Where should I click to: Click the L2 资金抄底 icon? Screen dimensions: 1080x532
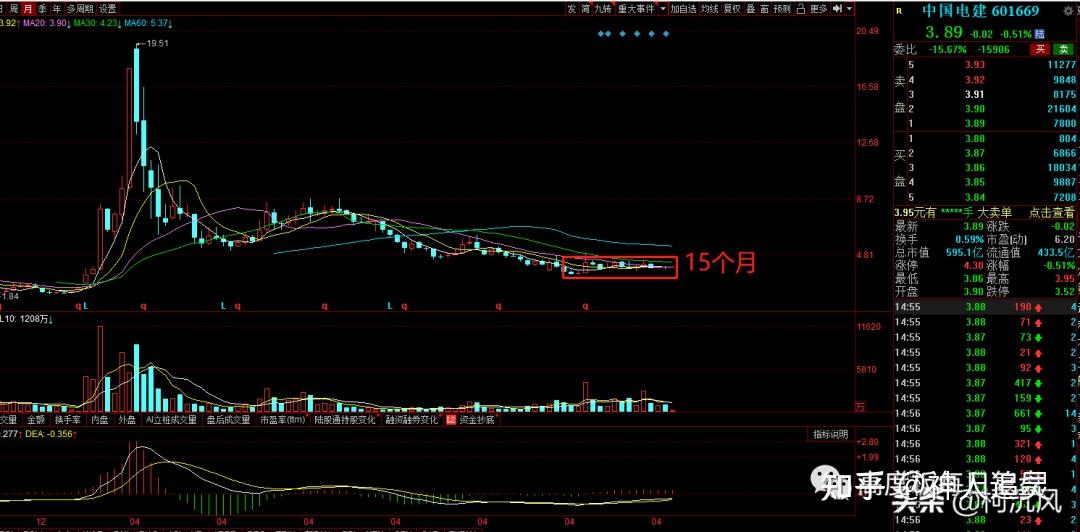tap(451, 419)
